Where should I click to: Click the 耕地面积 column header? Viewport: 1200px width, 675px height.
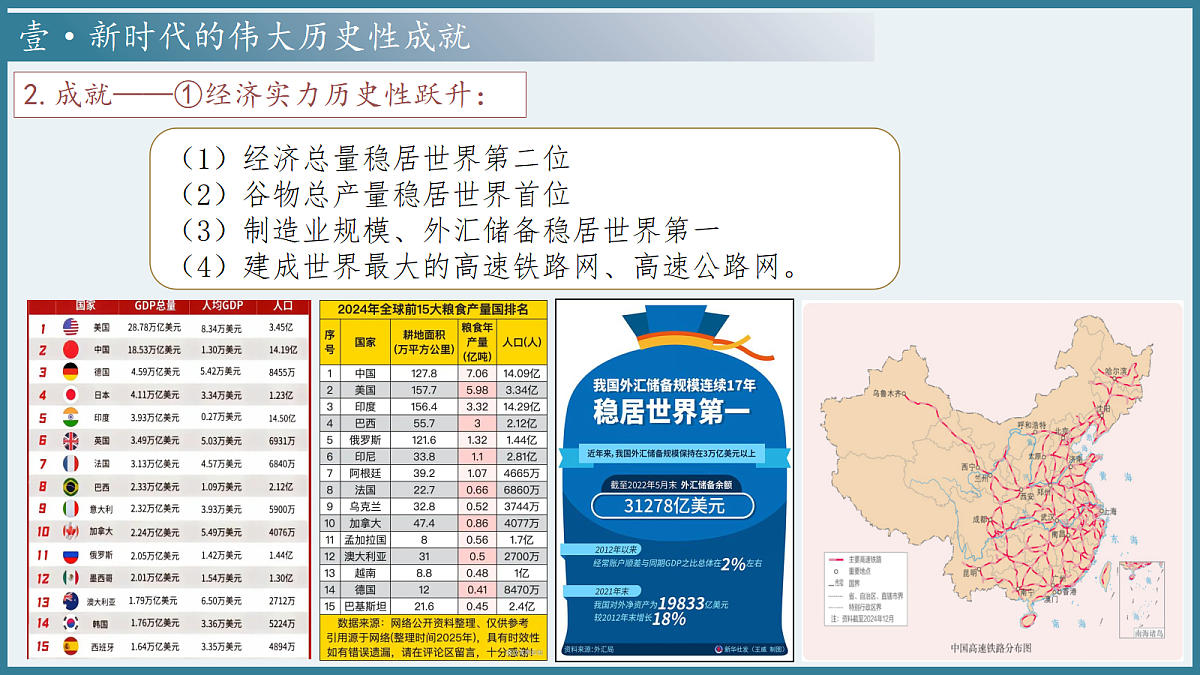click(423, 342)
